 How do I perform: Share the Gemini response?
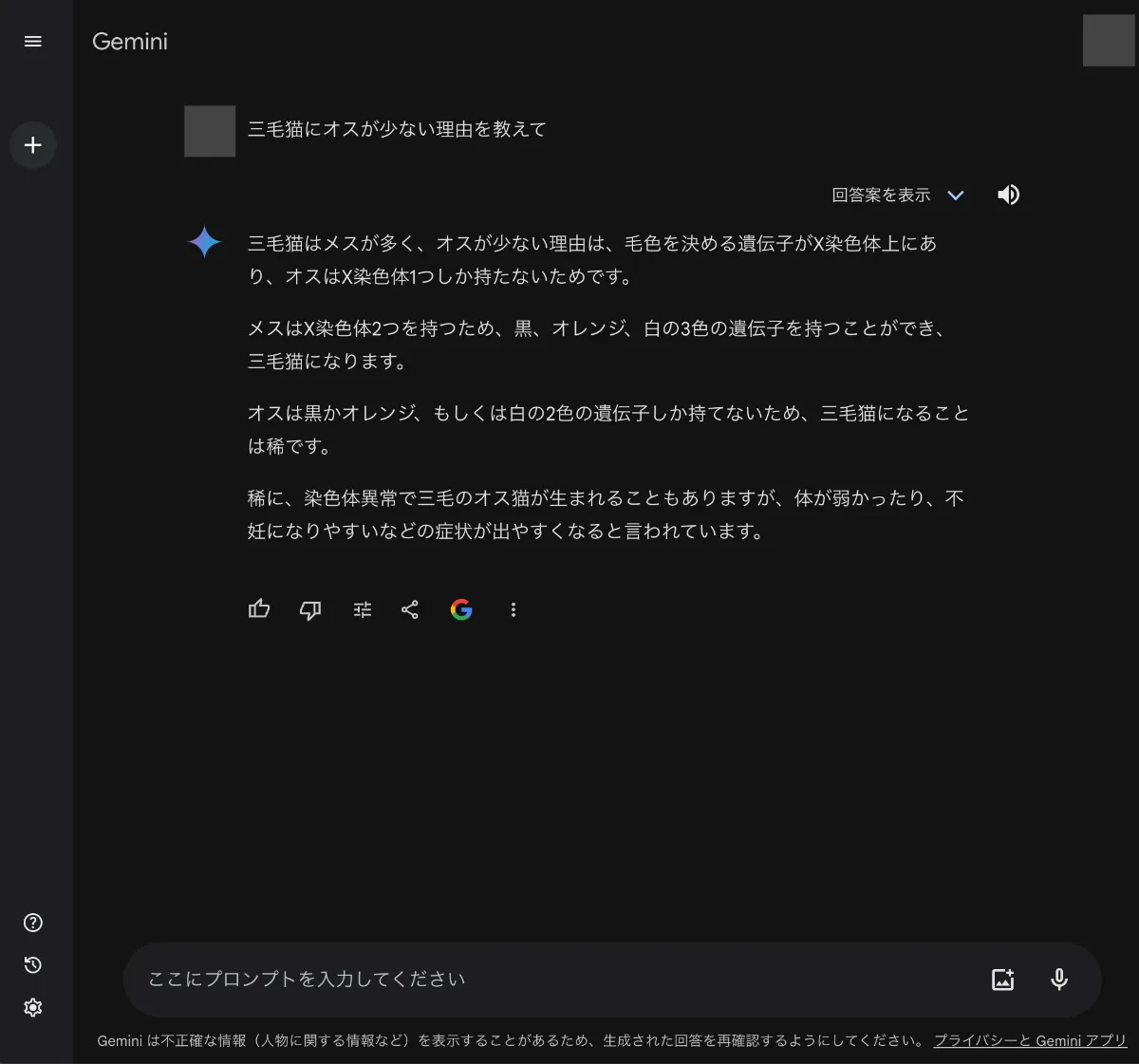pyautogui.click(x=410, y=609)
